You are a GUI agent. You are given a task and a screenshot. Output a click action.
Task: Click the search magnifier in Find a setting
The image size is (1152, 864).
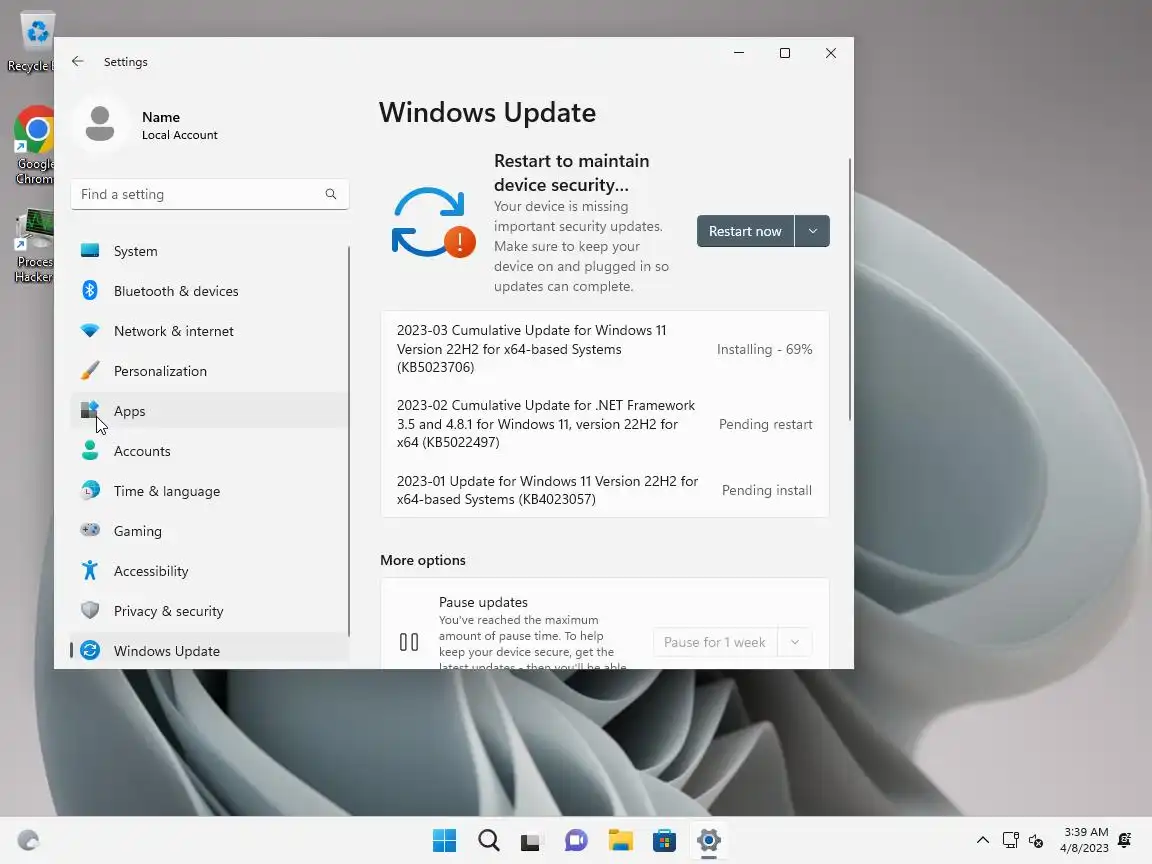click(331, 194)
